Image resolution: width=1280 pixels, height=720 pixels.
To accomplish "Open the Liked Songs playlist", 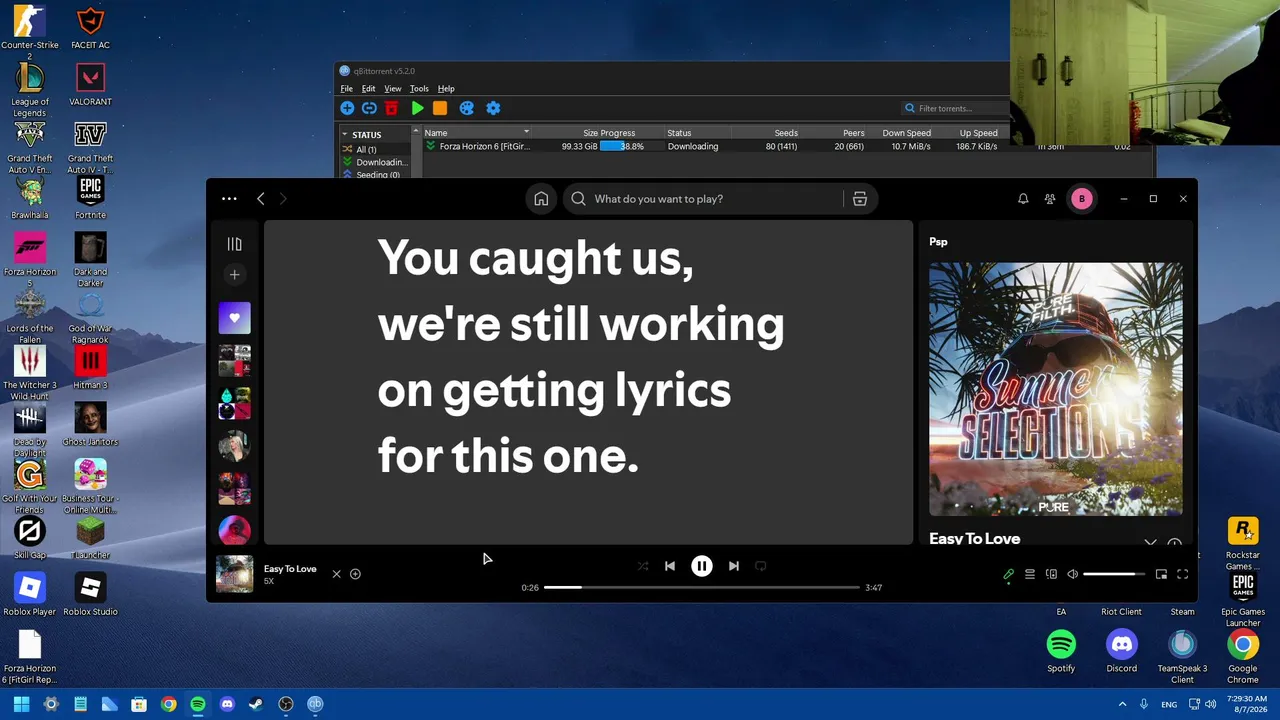I will (234, 318).
